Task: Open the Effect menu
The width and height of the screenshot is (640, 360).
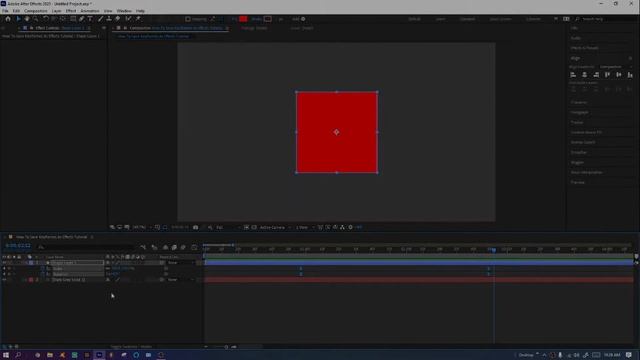Action: [x=71, y=11]
